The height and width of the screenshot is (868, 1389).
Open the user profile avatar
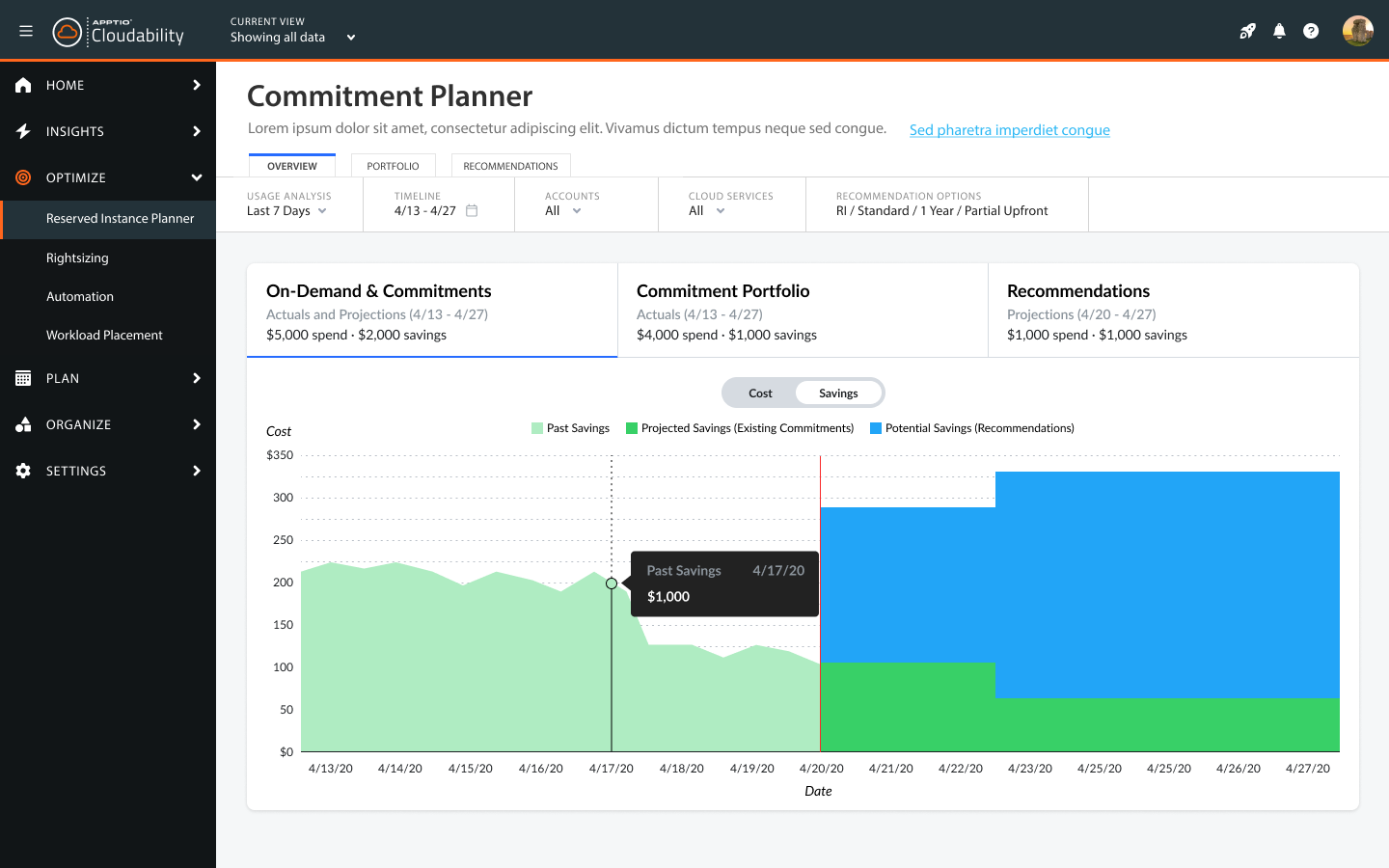click(x=1357, y=31)
